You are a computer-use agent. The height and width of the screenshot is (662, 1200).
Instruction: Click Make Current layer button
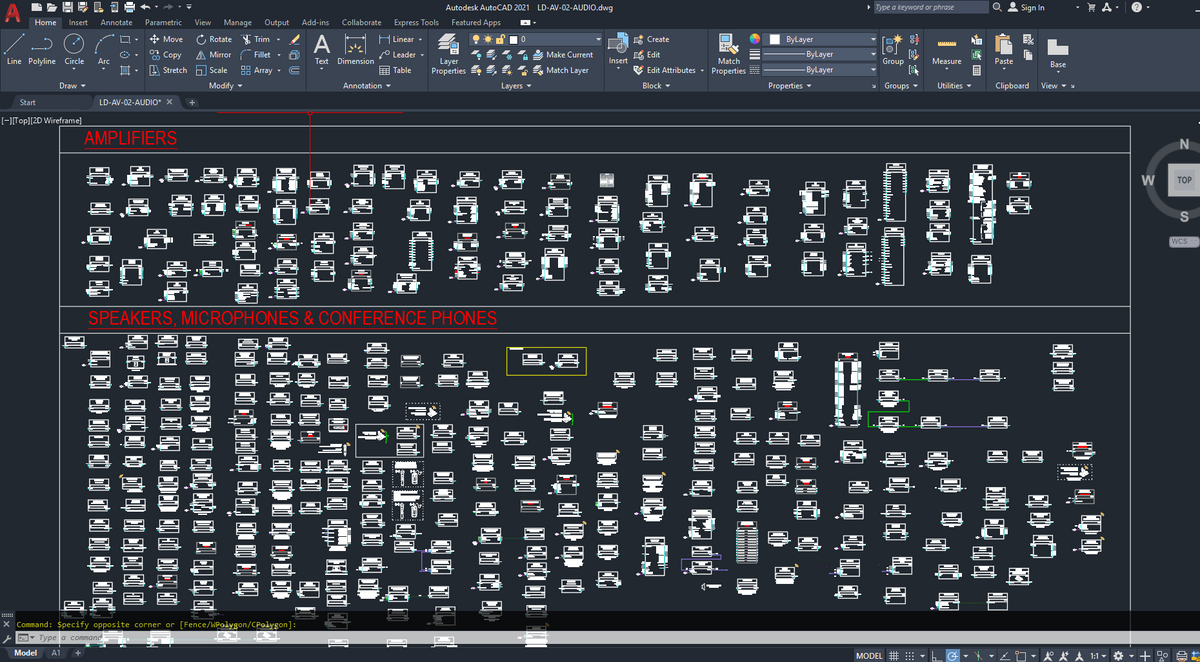[x=562, y=55]
